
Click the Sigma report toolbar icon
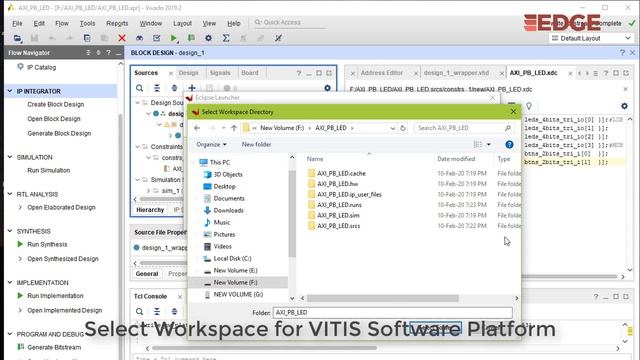click(x=226, y=38)
